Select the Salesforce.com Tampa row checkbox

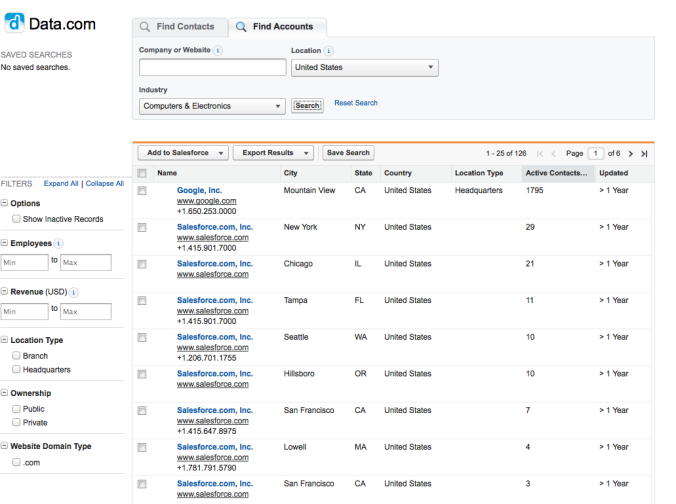[142, 301]
